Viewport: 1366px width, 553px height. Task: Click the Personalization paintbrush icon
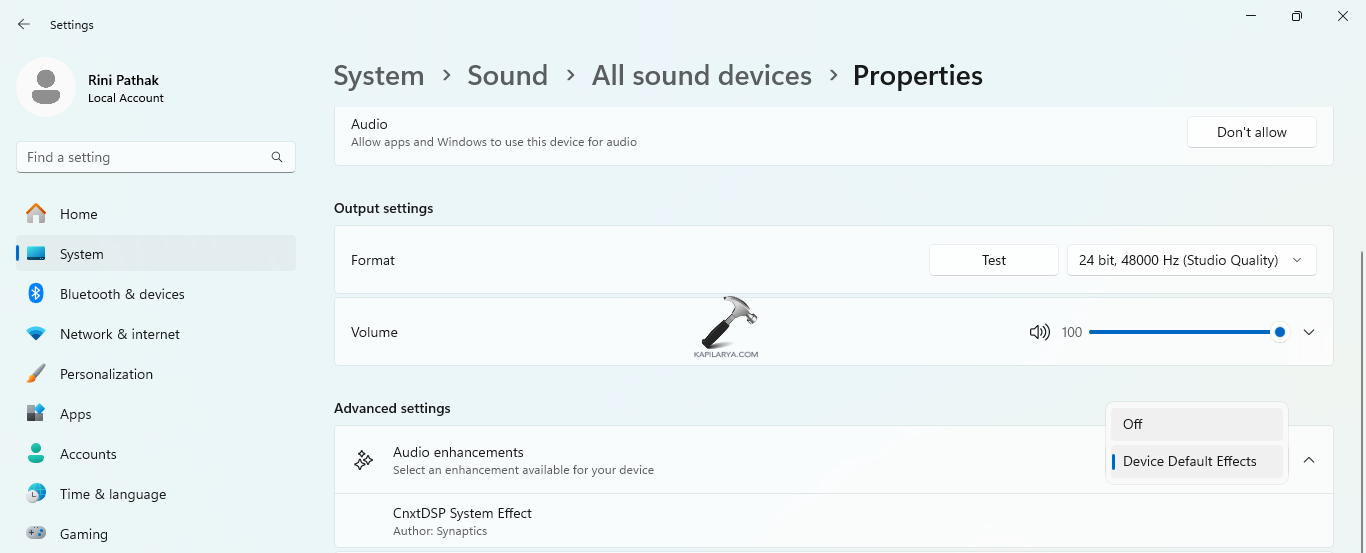[36, 374]
